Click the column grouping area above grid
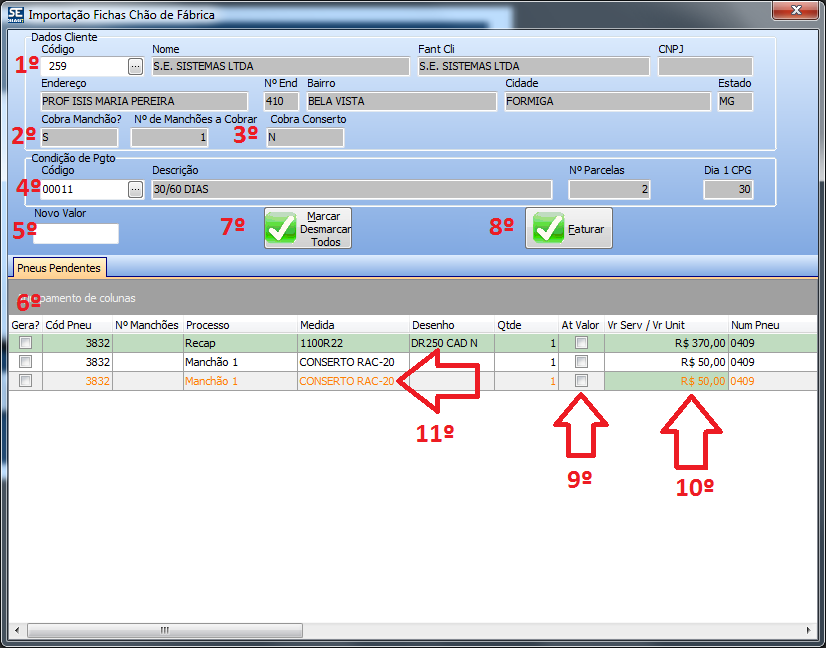Screen dimensions: 826x648 click(400, 298)
